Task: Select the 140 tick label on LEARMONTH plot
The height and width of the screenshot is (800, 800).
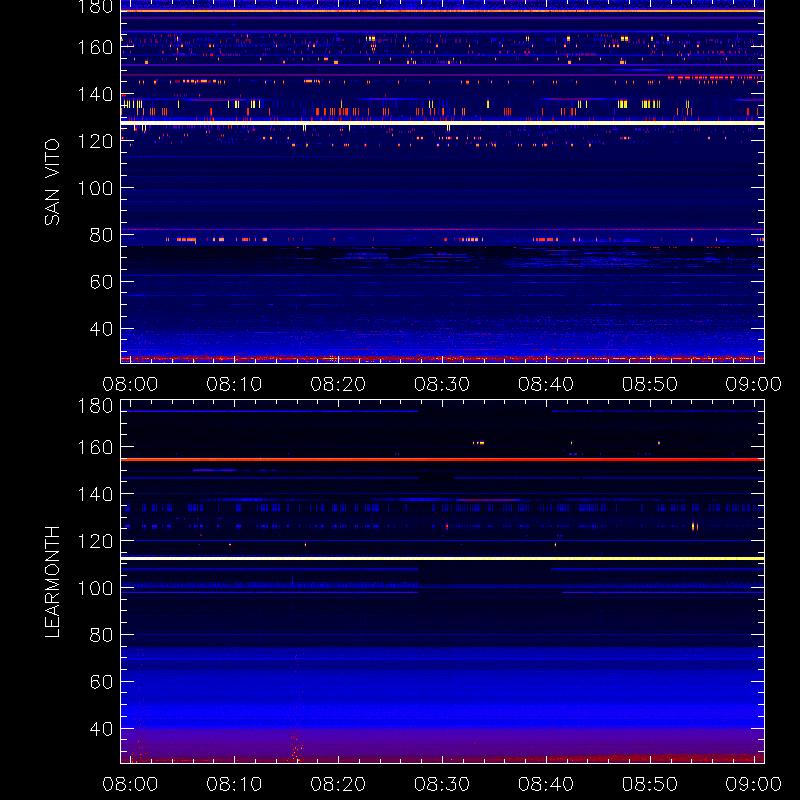Action: pos(95,494)
